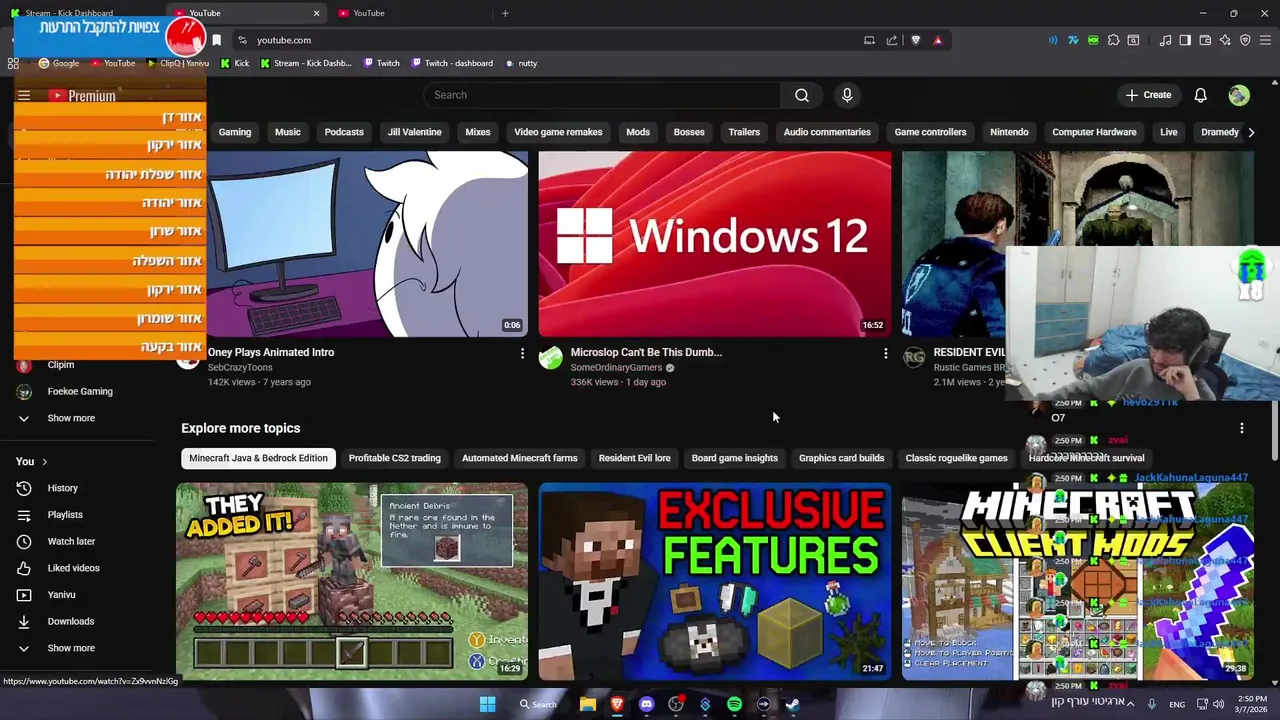Select the Computer Hardware chip
Image resolution: width=1280 pixels, height=720 pixels.
click(1094, 132)
